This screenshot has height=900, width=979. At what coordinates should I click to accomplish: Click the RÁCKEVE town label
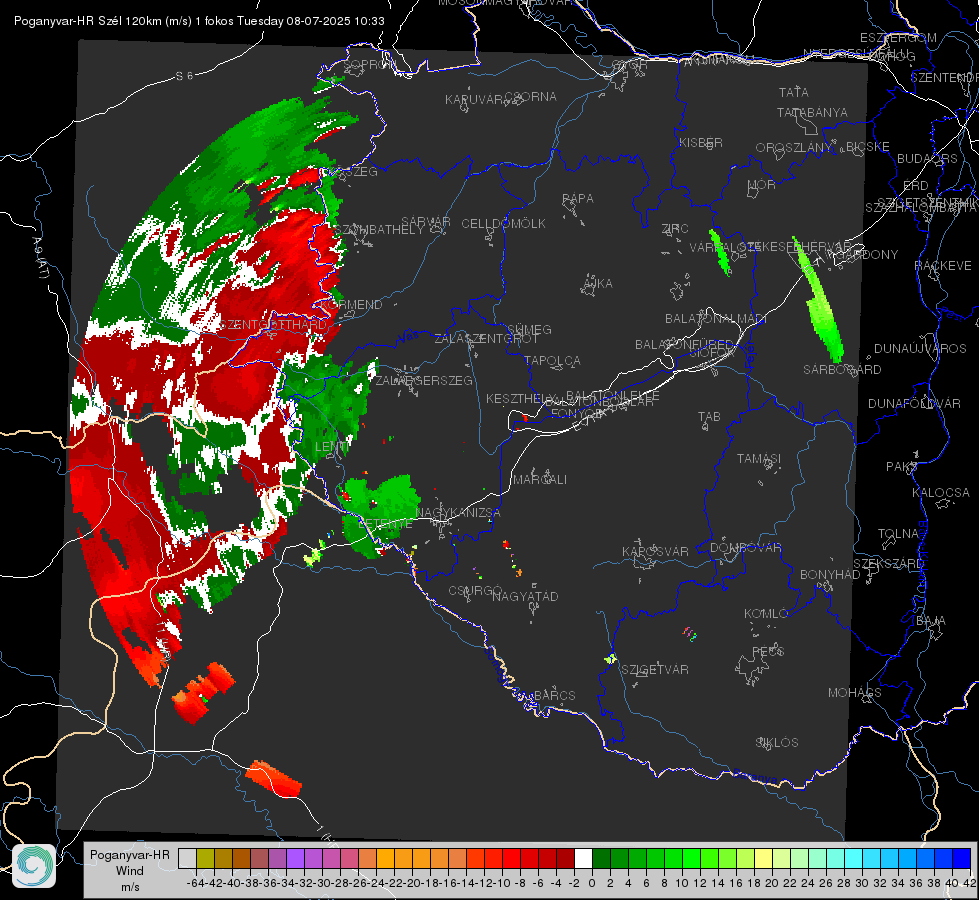(x=943, y=266)
